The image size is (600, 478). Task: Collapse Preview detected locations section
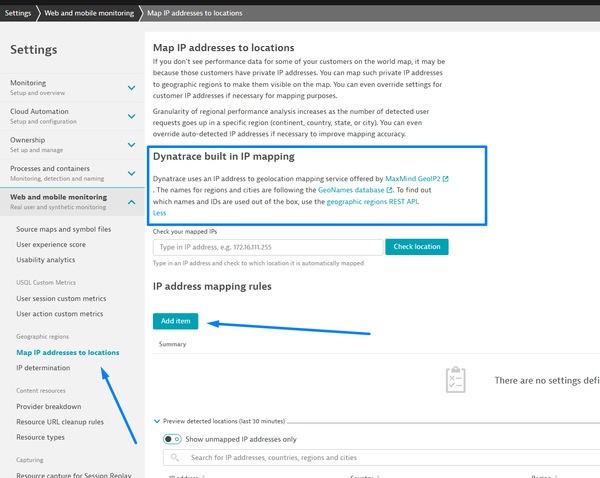(157, 421)
